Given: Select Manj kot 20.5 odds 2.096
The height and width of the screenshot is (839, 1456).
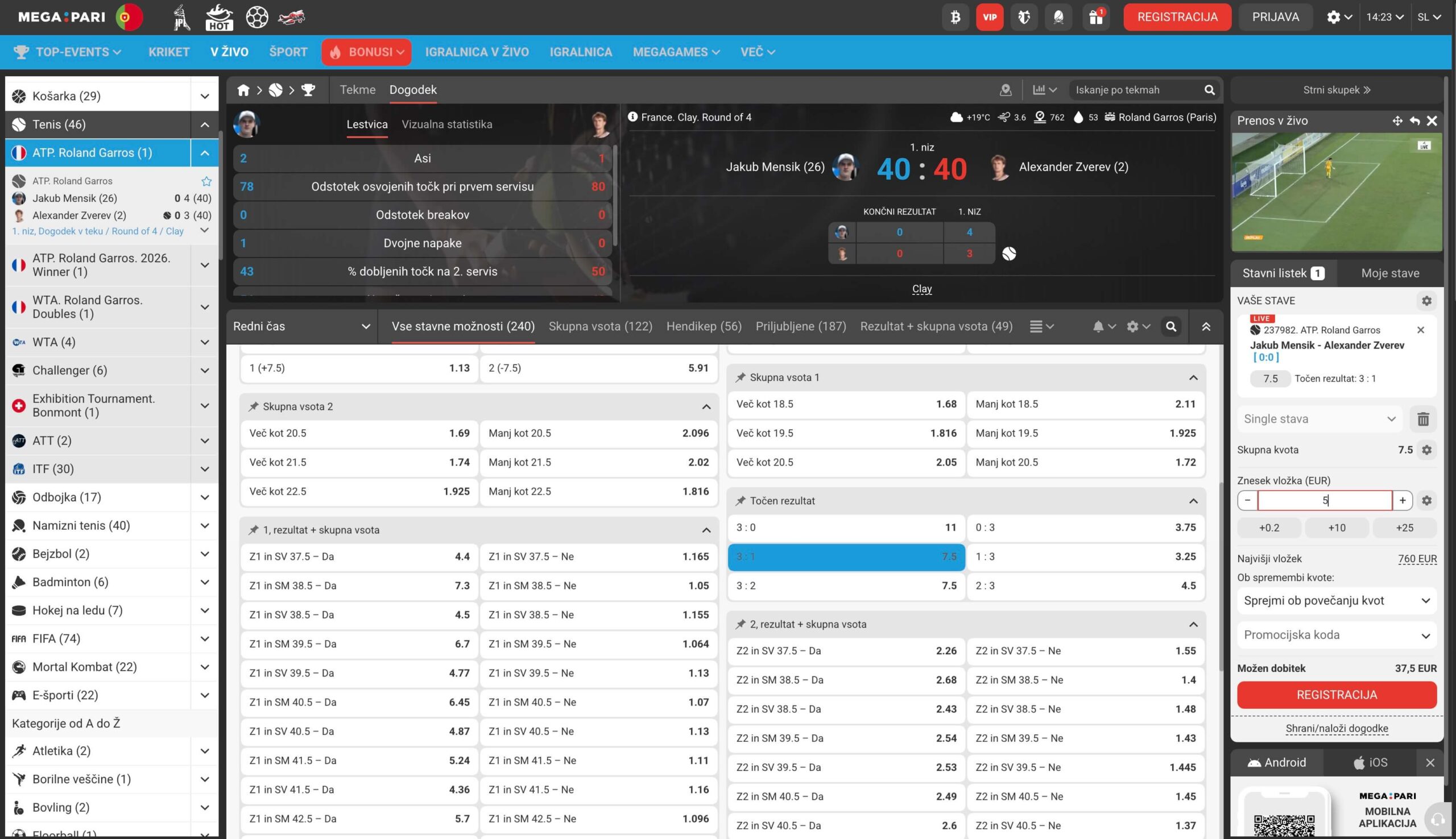Looking at the screenshot, I should tap(598, 433).
